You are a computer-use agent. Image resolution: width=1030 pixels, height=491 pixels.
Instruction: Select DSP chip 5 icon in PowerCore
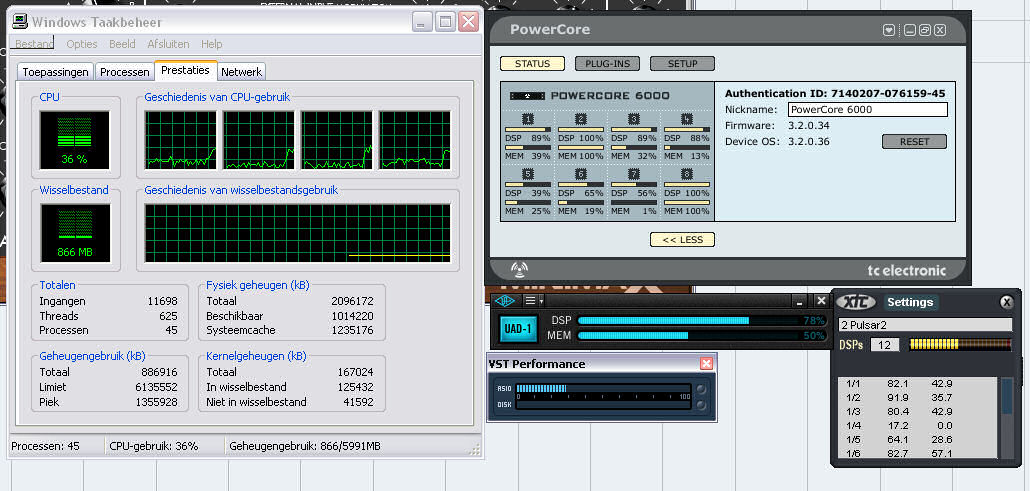[x=527, y=174]
